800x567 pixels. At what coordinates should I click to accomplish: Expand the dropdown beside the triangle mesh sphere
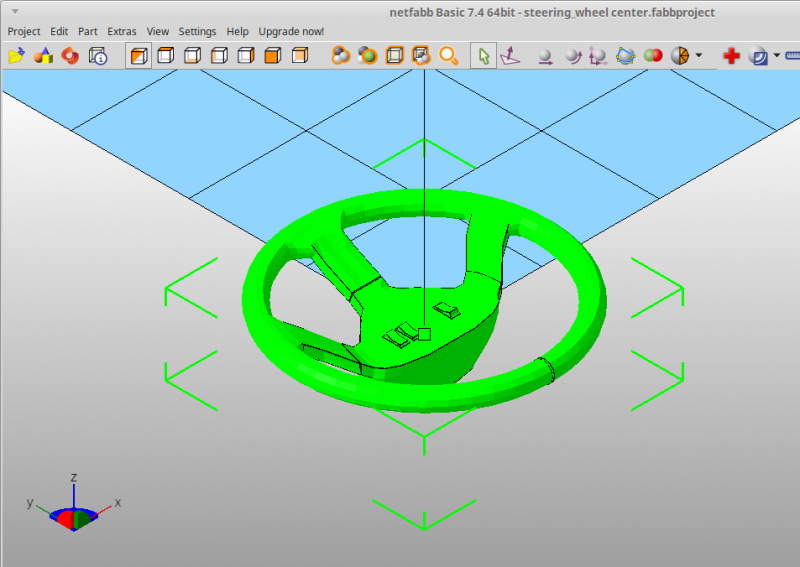[x=699, y=55]
